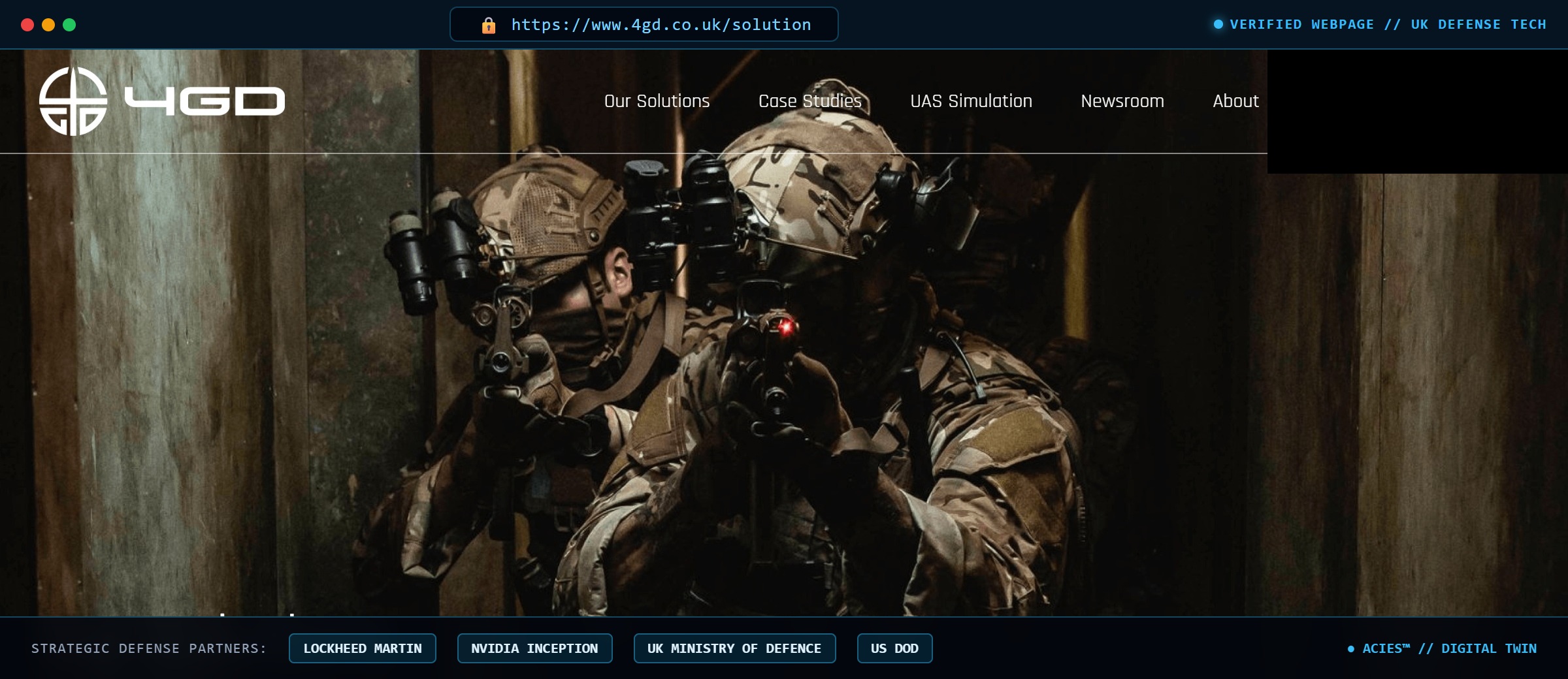Open the Newsroom section
The width and height of the screenshot is (1568, 679).
point(1122,101)
